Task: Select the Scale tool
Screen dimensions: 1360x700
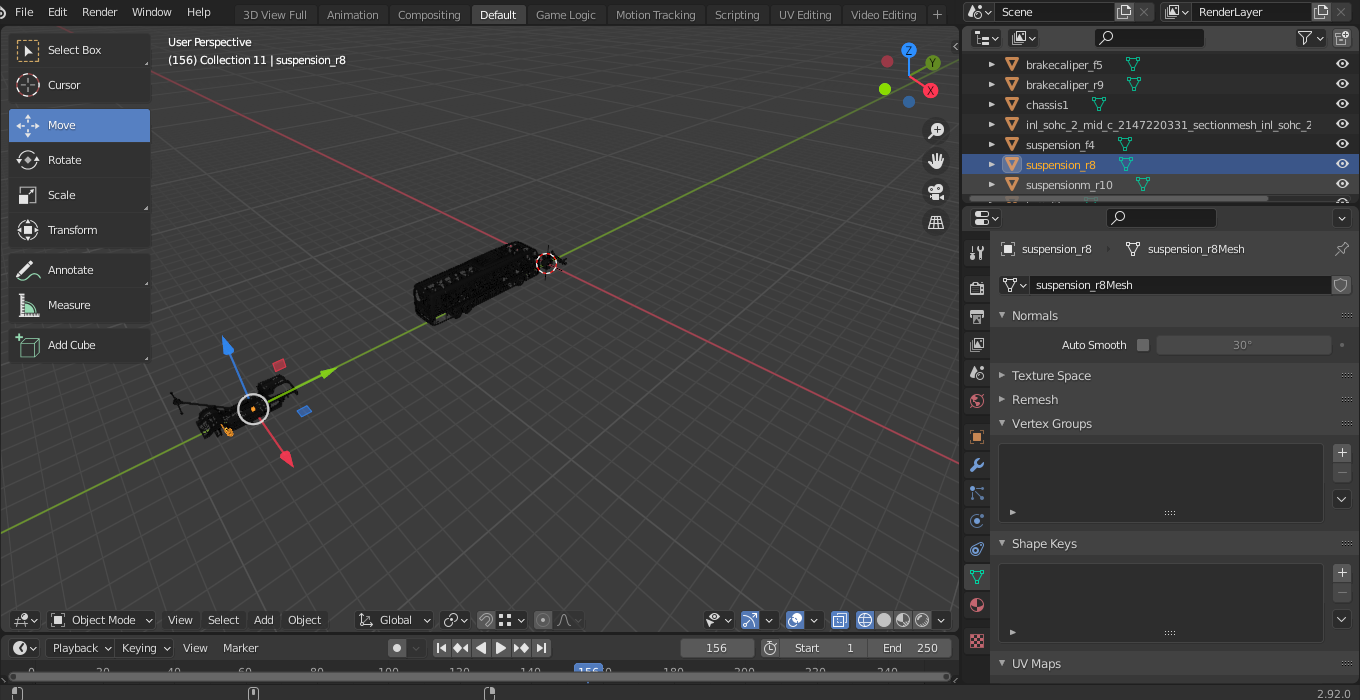Action: (80, 195)
